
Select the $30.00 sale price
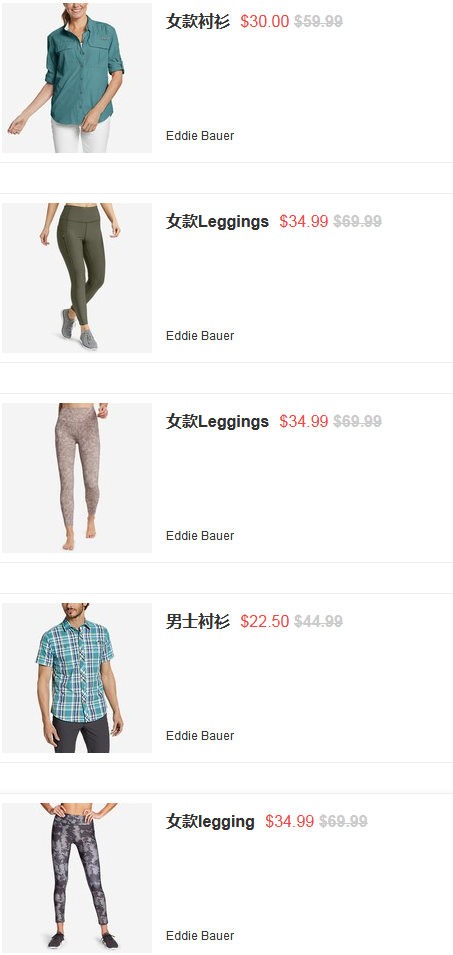265,21
